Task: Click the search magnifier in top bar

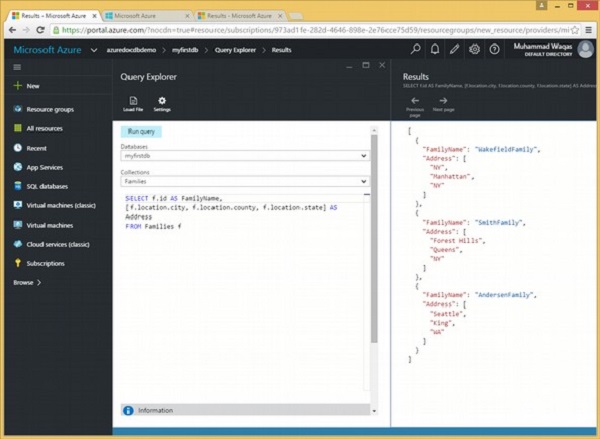Action: (416, 49)
